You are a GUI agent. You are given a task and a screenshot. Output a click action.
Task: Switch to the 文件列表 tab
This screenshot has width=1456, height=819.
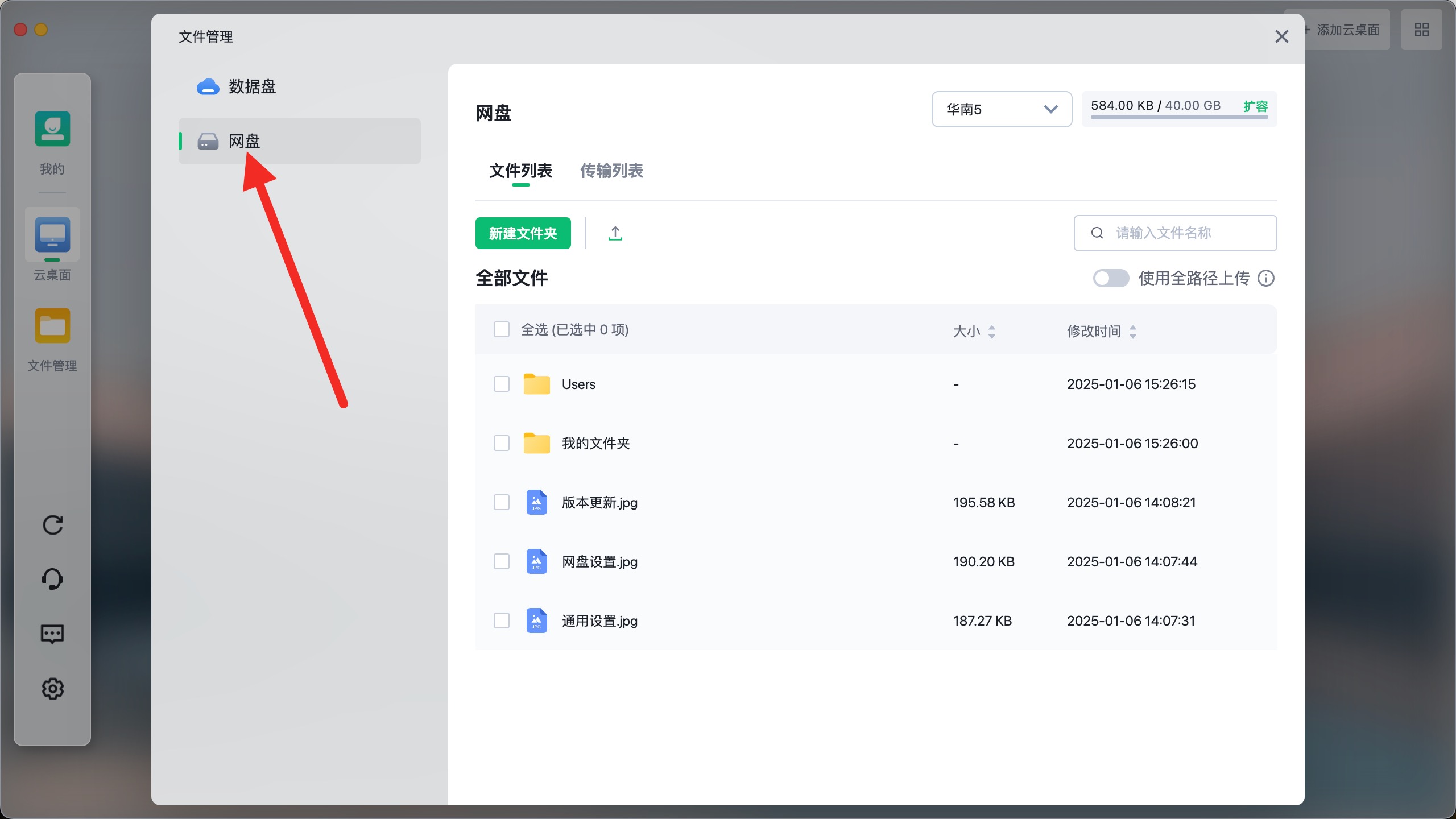tap(520, 171)
